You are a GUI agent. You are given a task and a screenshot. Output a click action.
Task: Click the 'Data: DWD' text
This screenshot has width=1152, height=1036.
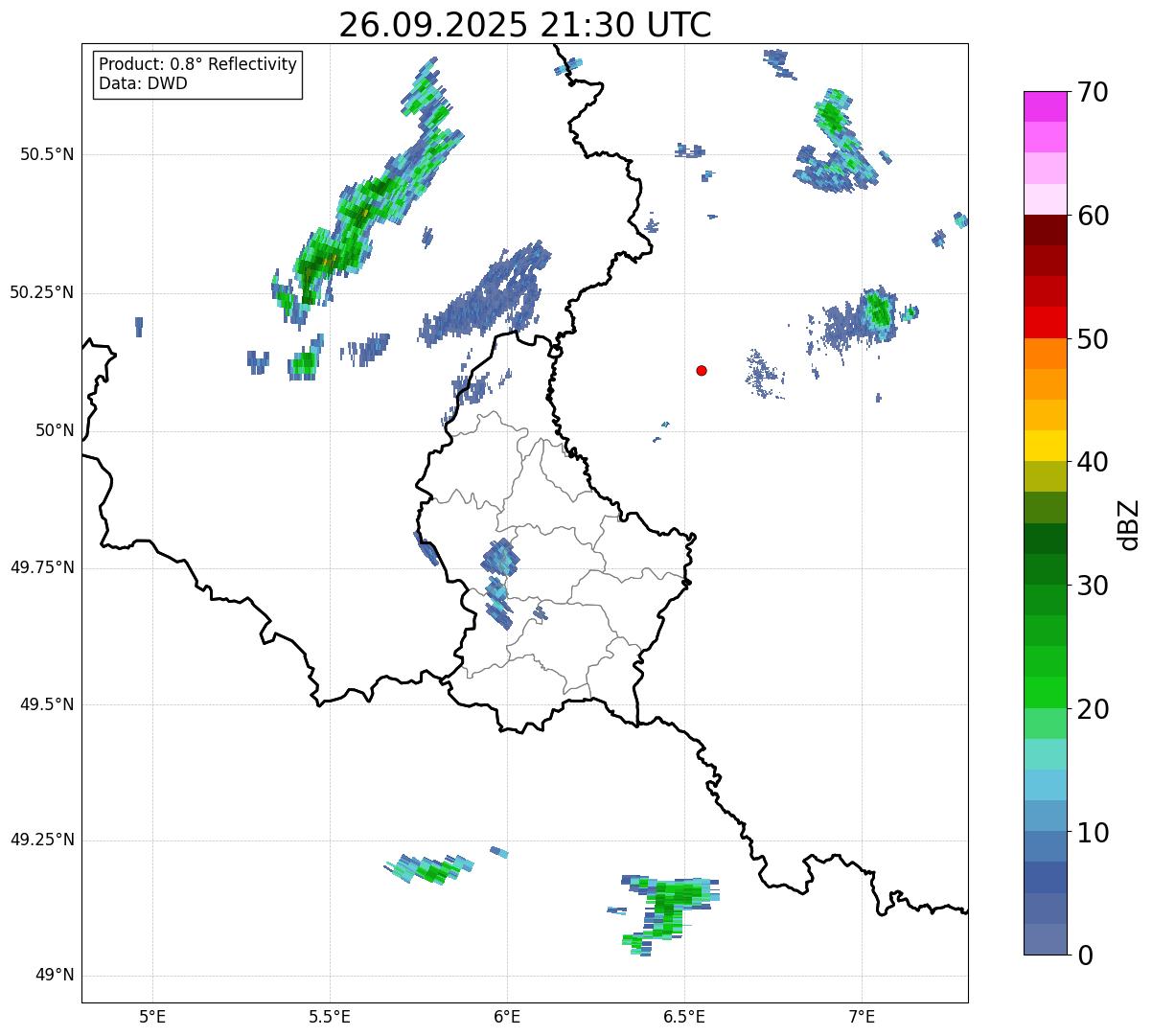143,83
